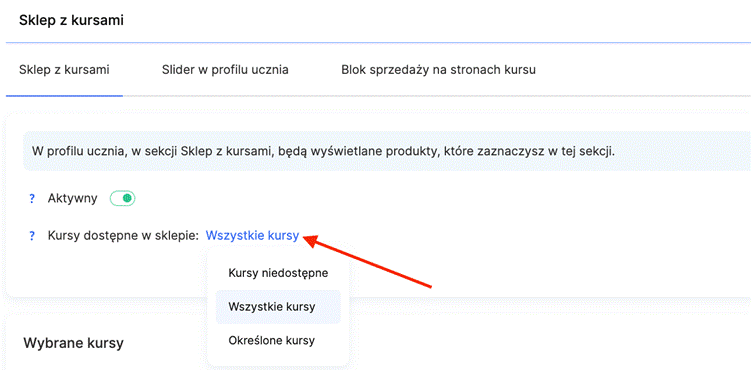Click the blue underline beneath the active tab

(64, 96)
